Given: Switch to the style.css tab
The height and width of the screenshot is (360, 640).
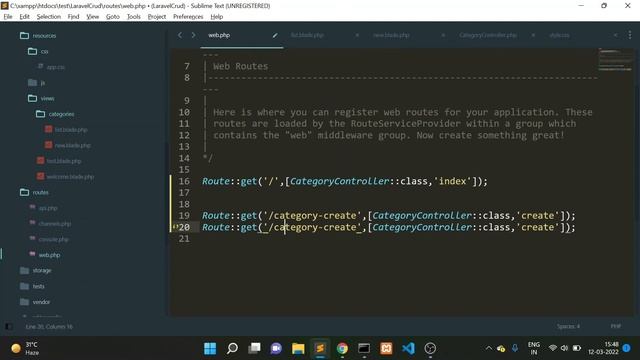Looking at the screenshot, I should coord(559,36).
